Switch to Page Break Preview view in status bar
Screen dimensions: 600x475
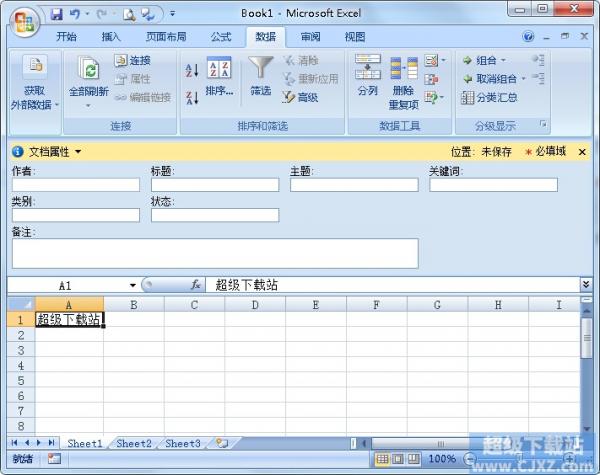[x=413, y=459]
